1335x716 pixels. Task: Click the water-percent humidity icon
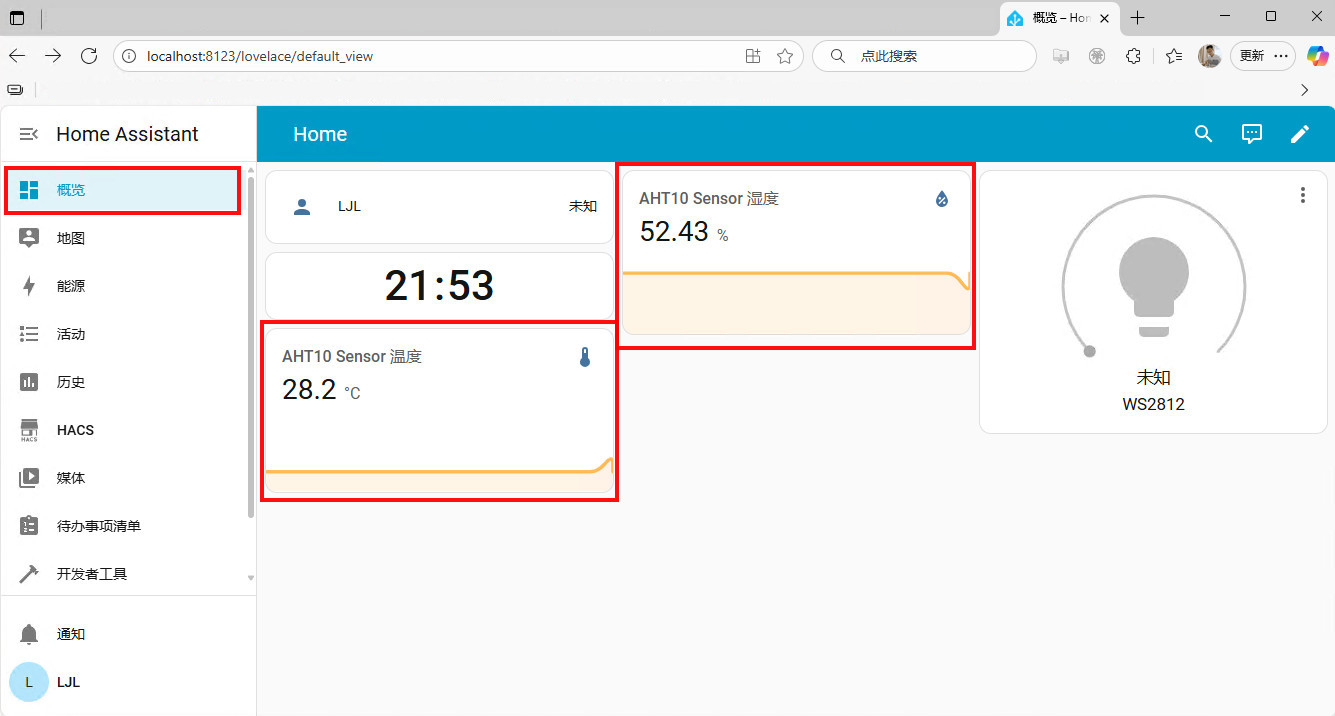tap(941, 199)
